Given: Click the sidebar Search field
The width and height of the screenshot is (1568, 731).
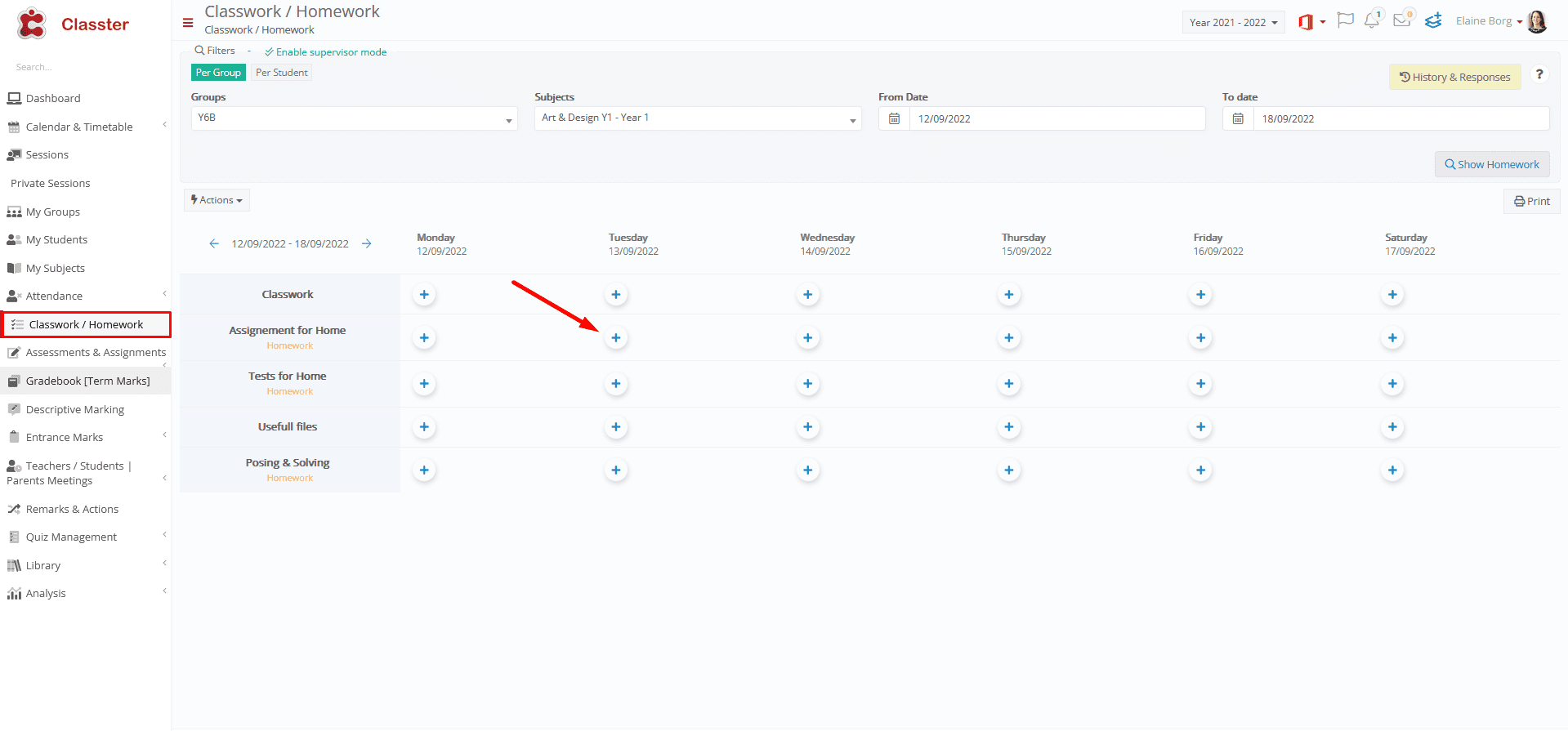Looking at the screenshot, I should 85,67.
